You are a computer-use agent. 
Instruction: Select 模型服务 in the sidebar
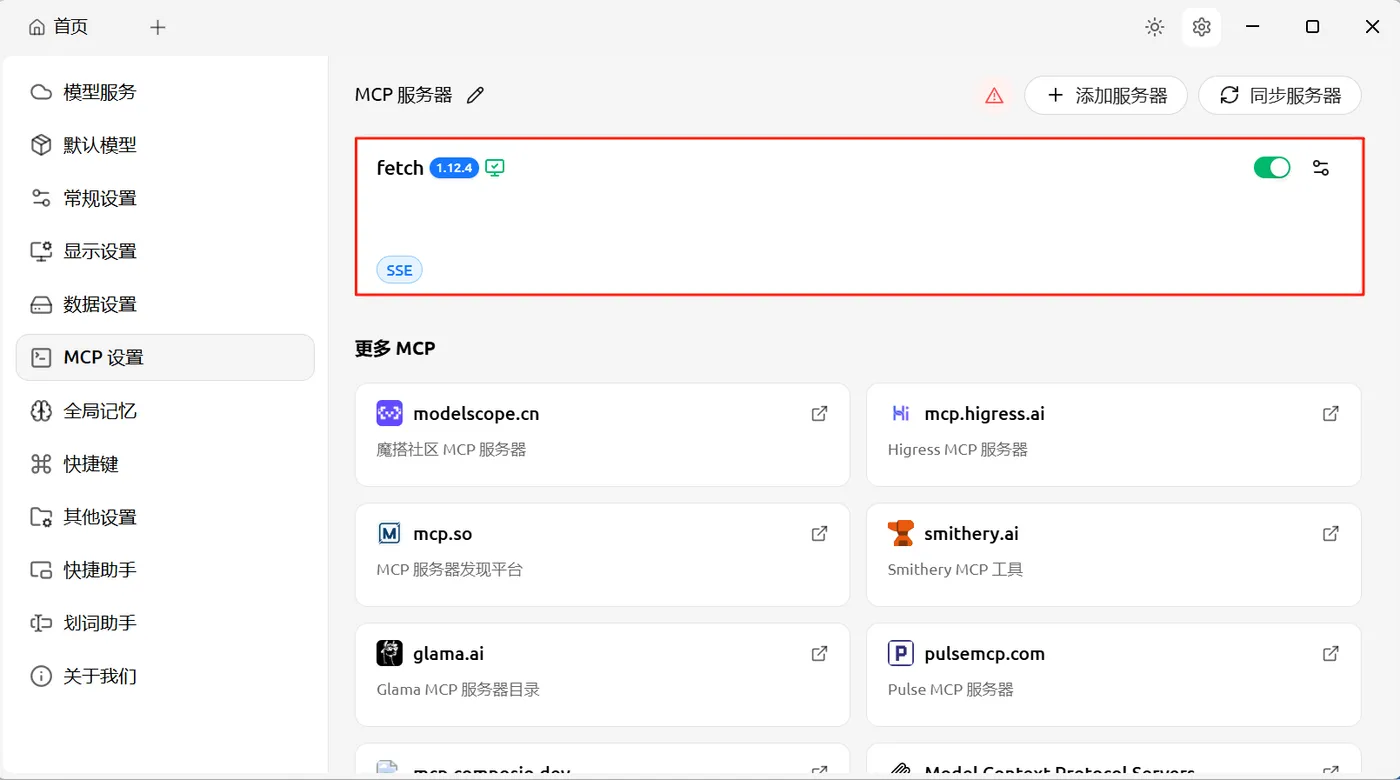pyautogui.click(x=100, y=92)
